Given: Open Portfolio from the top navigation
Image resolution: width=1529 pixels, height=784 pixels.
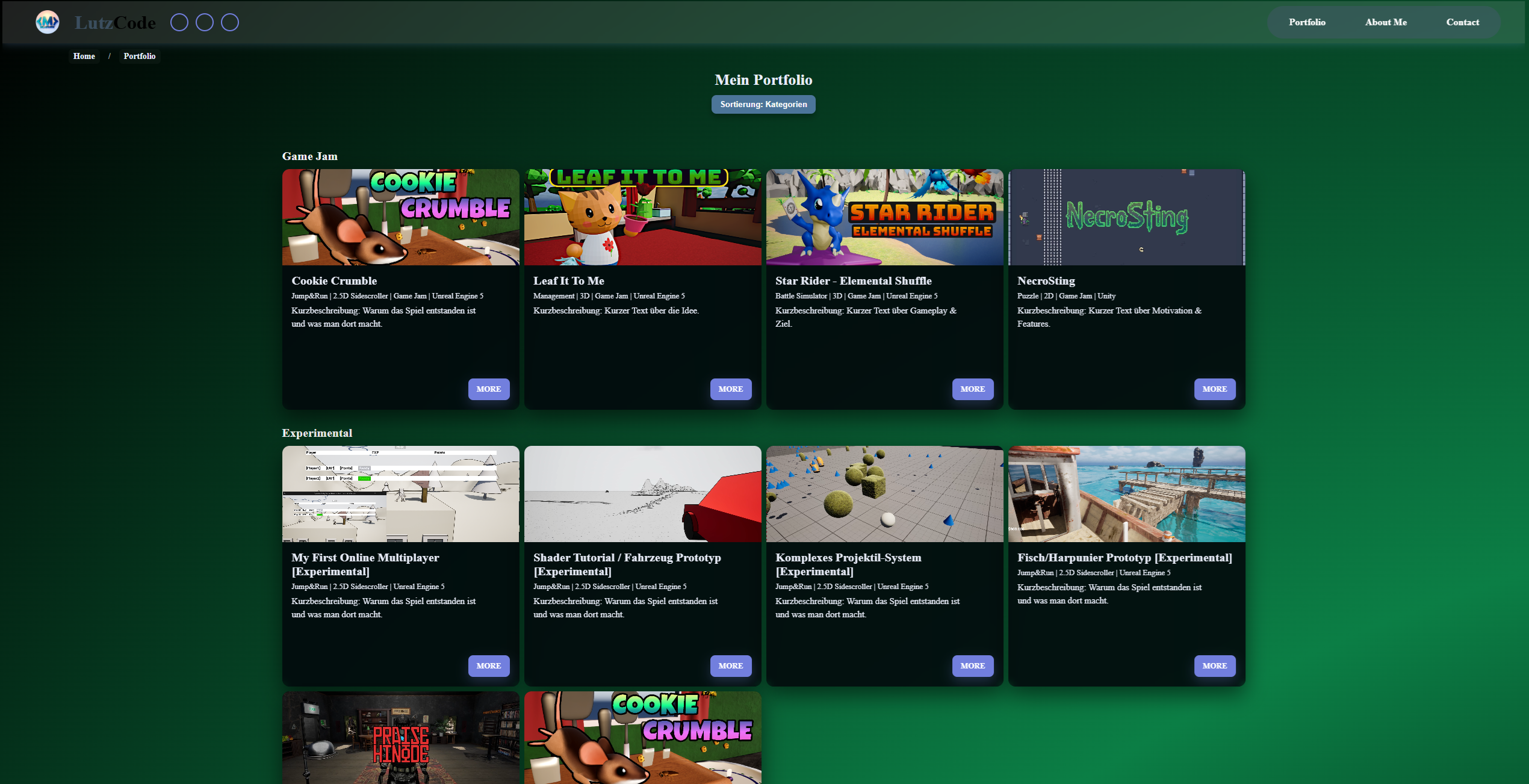Looking at the screenshot, I should [x=1307, y=22].
